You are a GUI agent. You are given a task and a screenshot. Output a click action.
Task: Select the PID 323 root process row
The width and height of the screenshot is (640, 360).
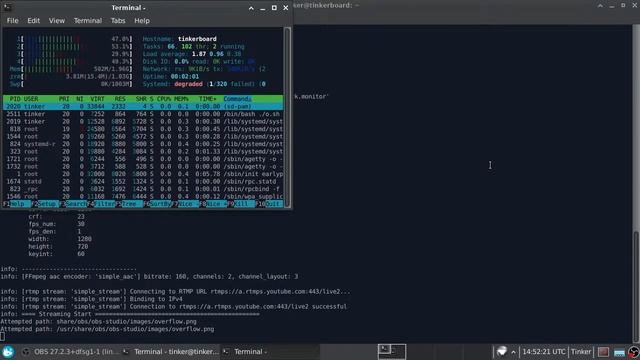click(x=143, y=151)
